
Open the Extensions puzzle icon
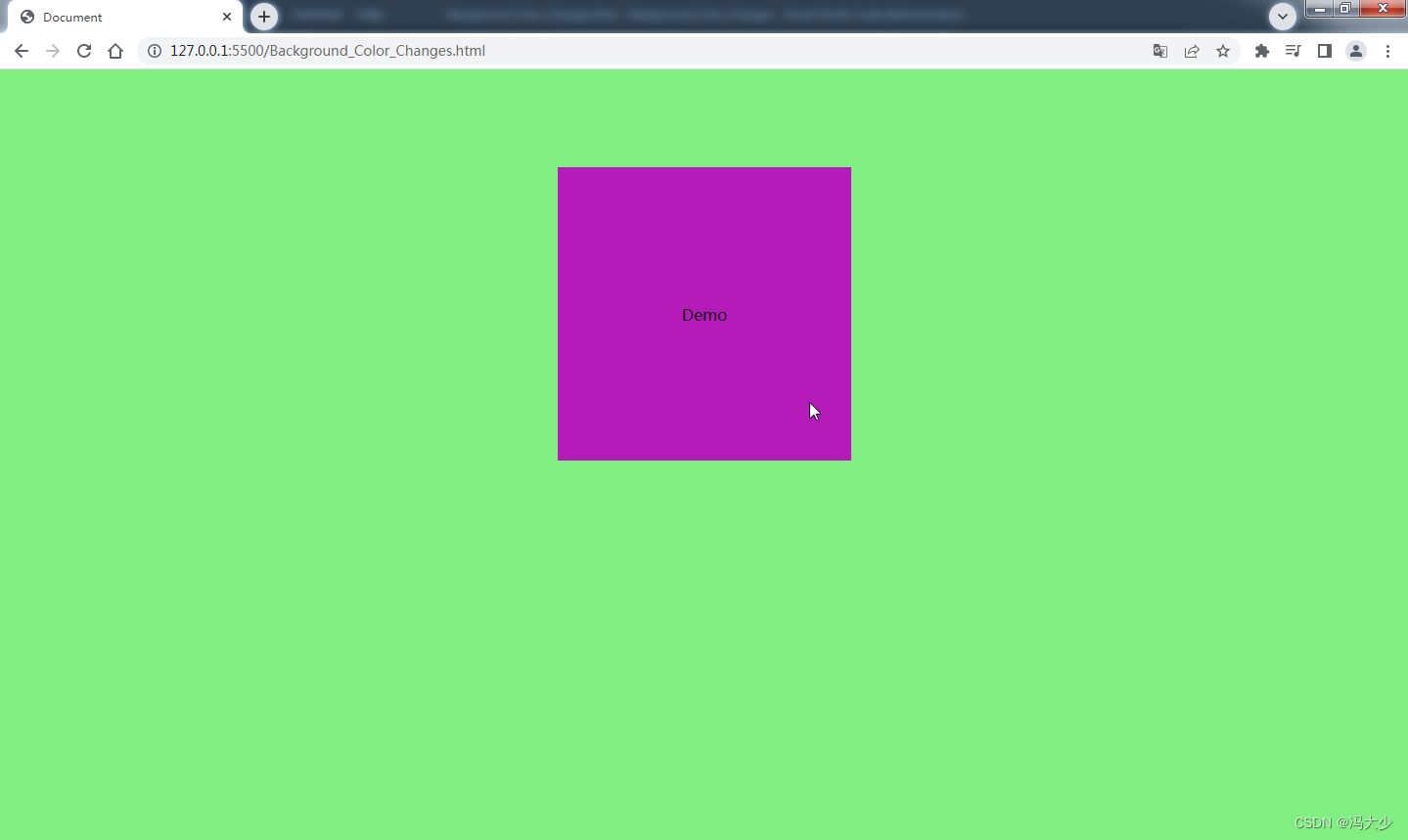pyautogui.click(x=1262, y=51)
